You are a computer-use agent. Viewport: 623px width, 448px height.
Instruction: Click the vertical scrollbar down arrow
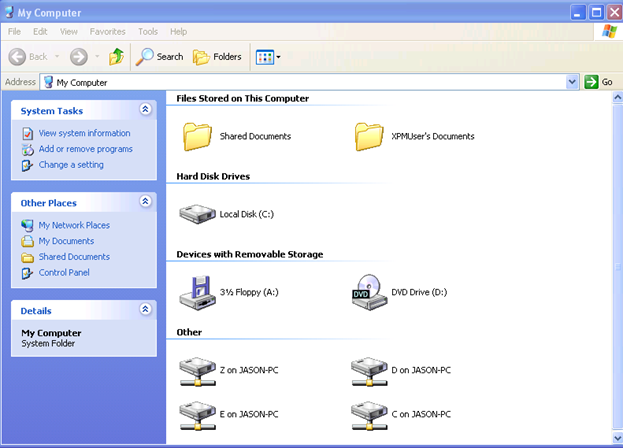617,438
